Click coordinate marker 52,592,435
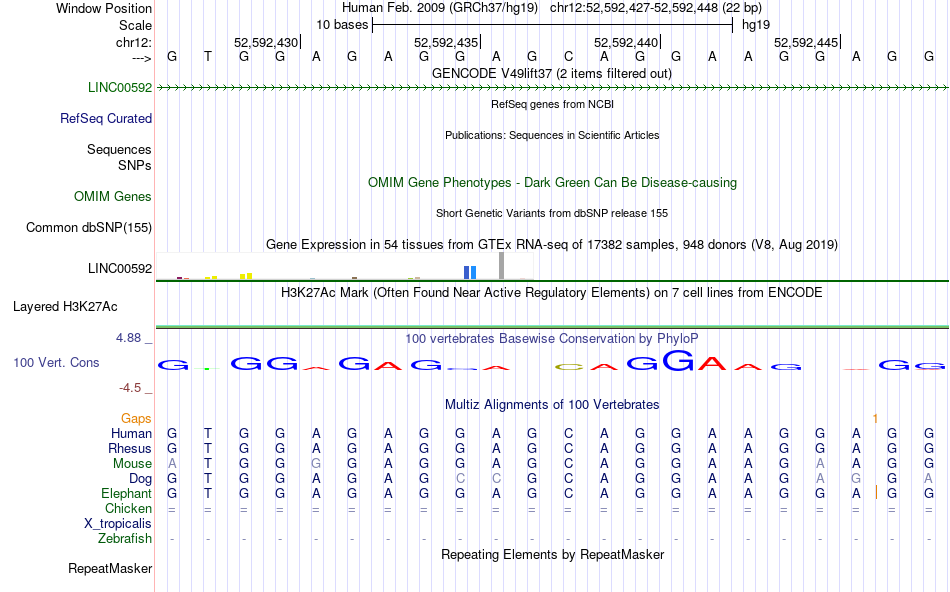 (x=446, y=42)
